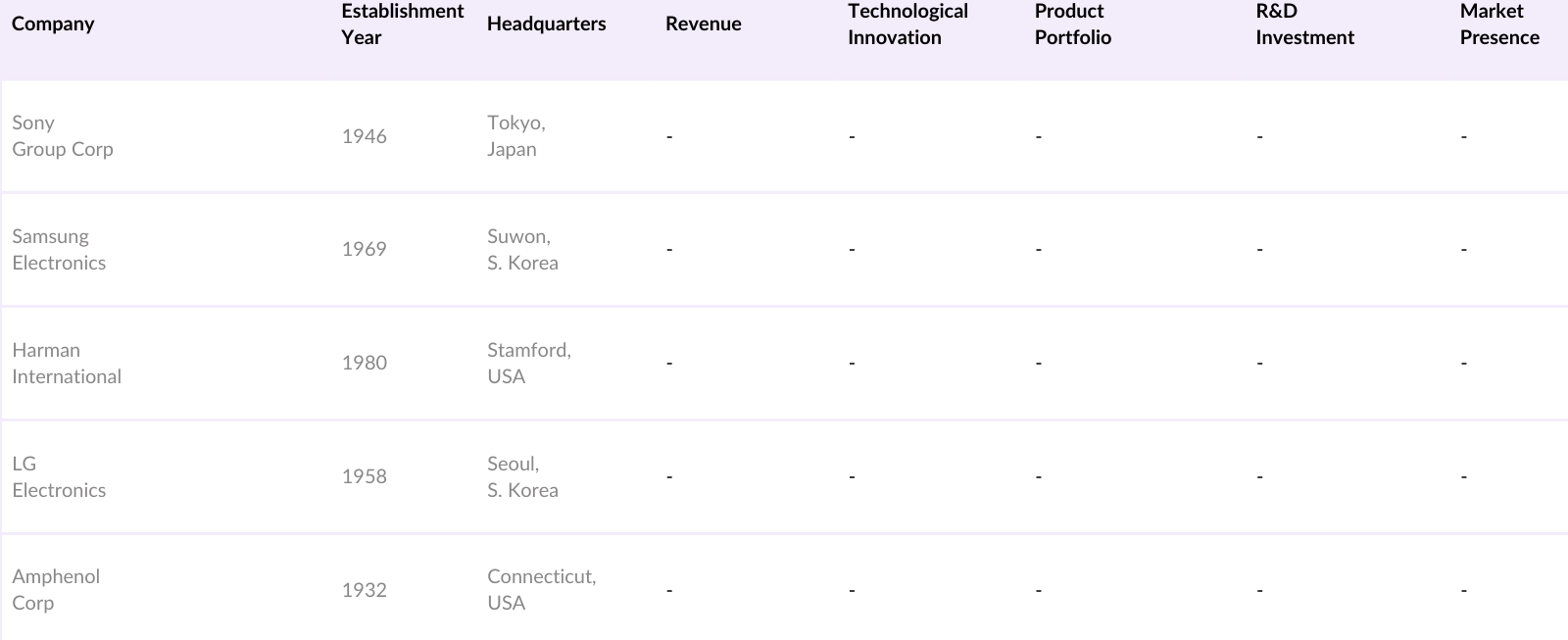The width and height of the screenshot is (1568, 640).
Task: Select the Product Portfolio column header
Action: [1072, 25]
